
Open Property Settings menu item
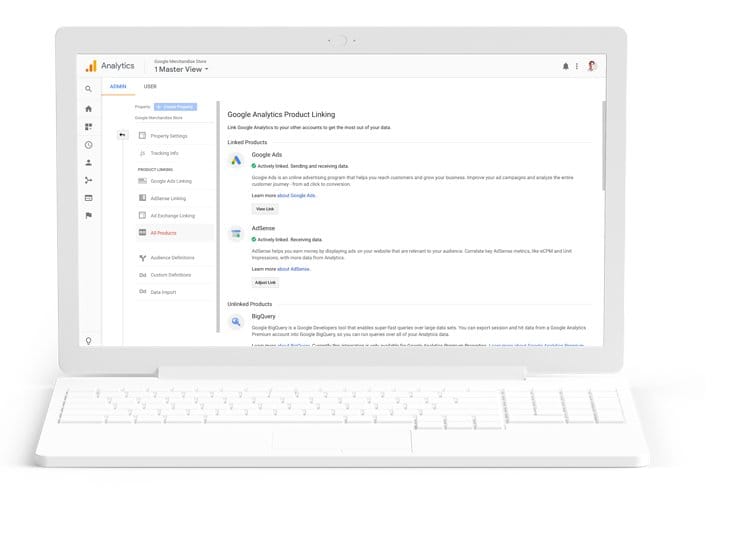(175, 136)
